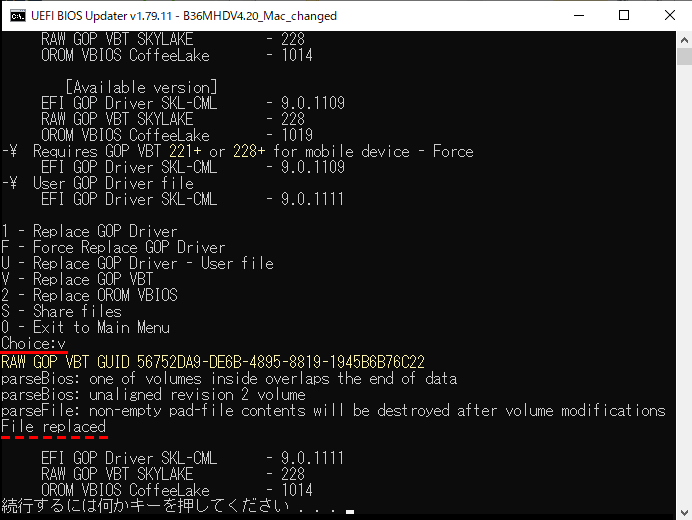Click the scrollbar up arrow
692x520 pixels.
(683, 40)
